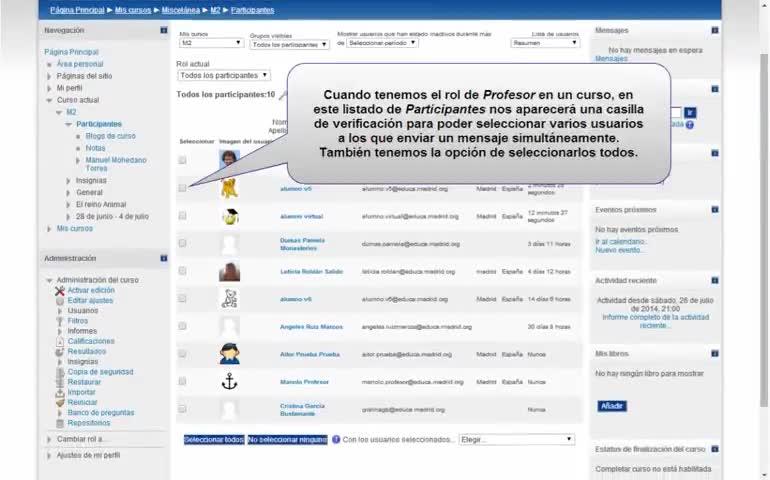The height and width of the screenshot is (480, 770).
Task: Open Blogs de curso in navigation tree
Action: point(110,136)
